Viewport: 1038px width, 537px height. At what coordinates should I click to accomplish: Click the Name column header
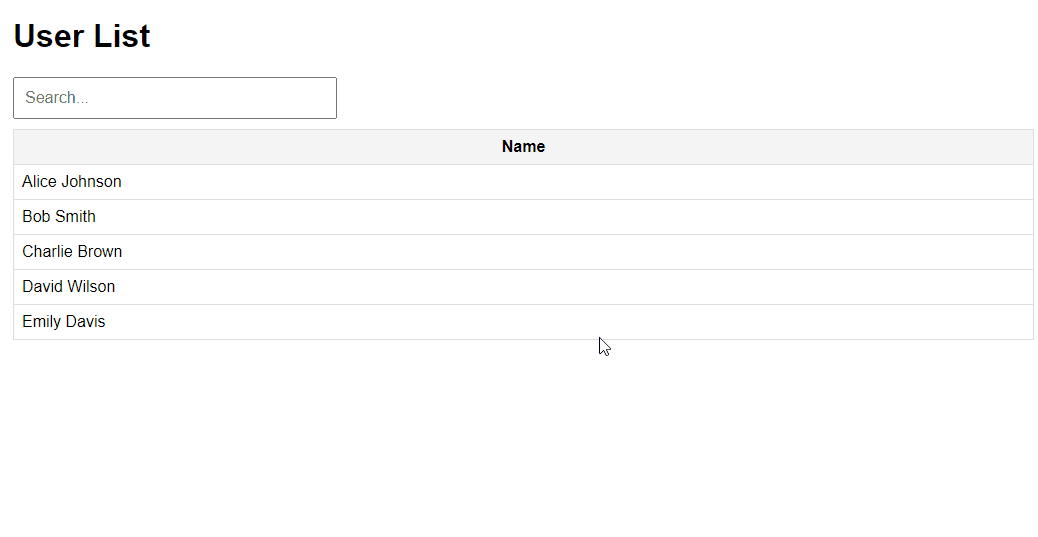click(x=523, y=147)
